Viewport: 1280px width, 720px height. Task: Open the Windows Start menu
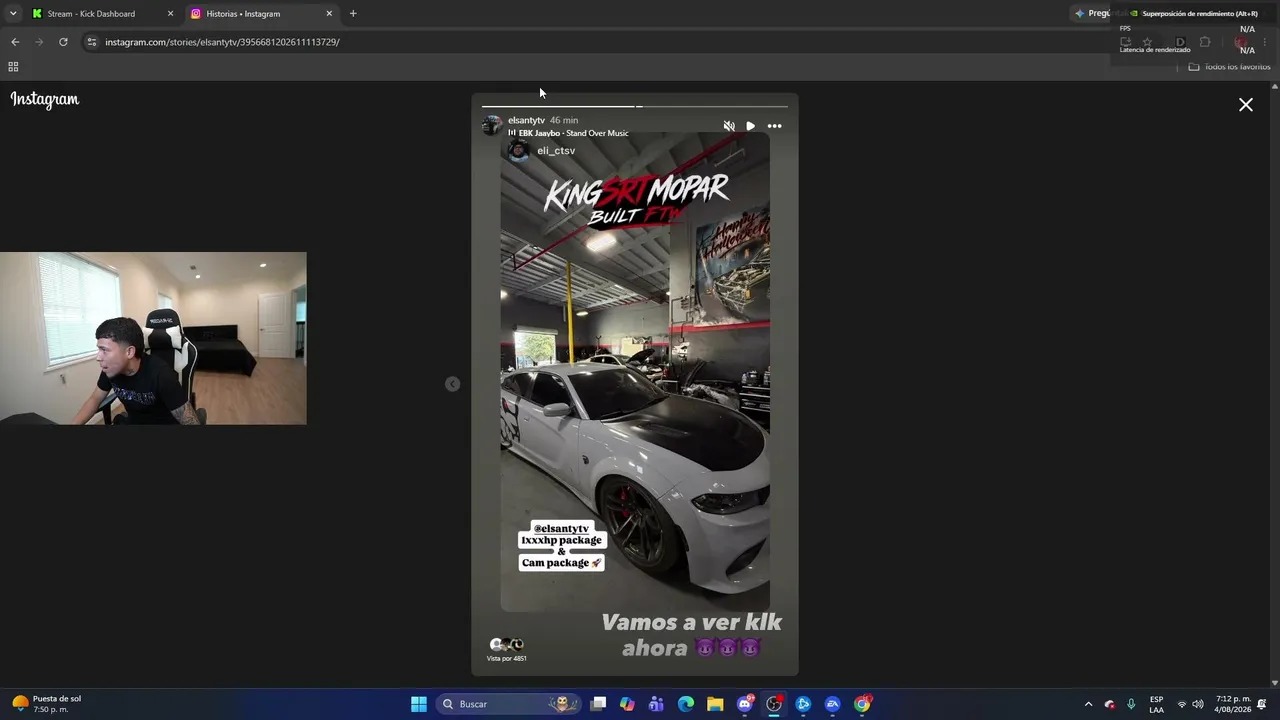point(419,704)
